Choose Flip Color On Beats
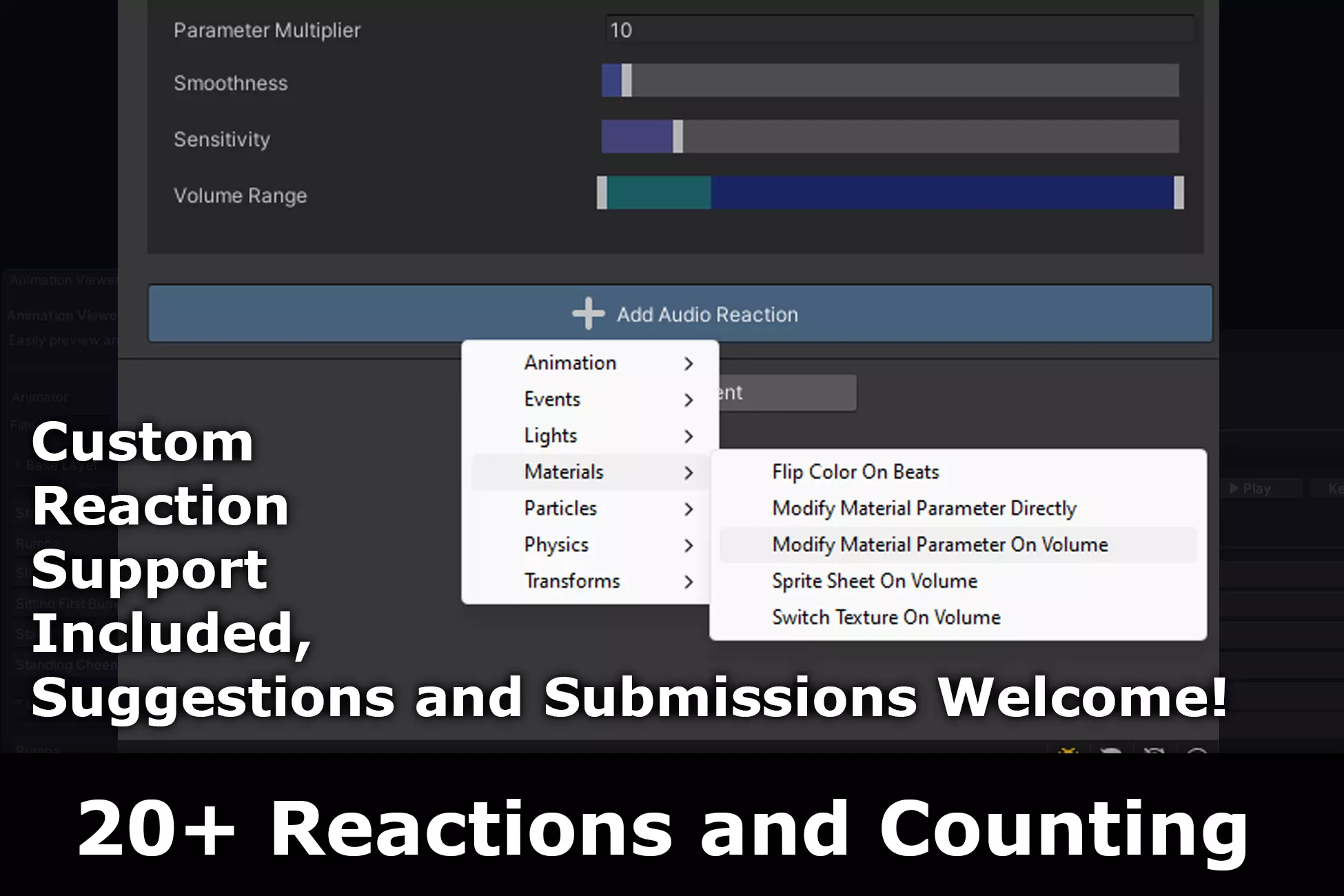Viewport: 1344px width, 896px height. coord(855,472)
